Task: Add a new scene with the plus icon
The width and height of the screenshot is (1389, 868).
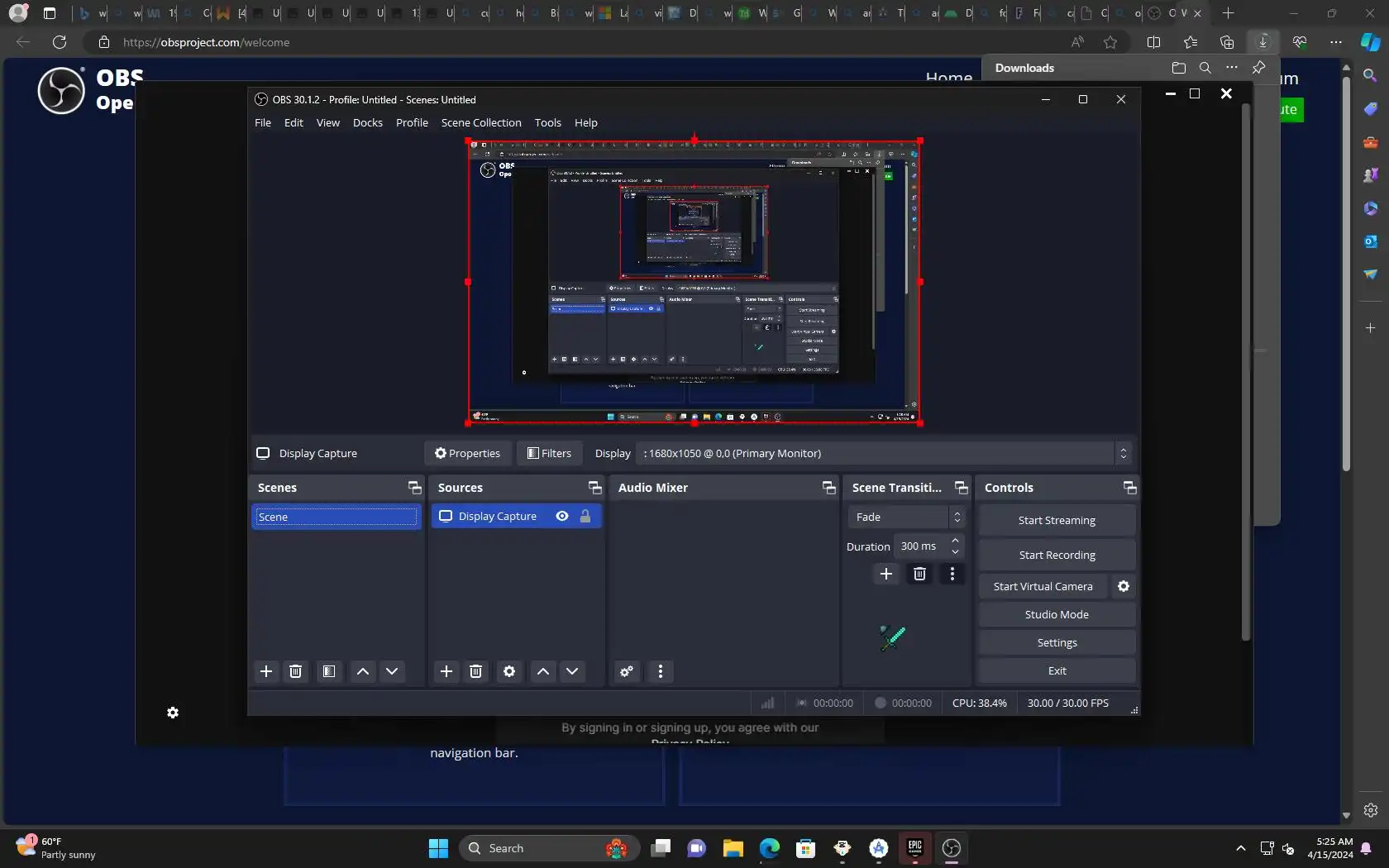Action: pos(266,671)
